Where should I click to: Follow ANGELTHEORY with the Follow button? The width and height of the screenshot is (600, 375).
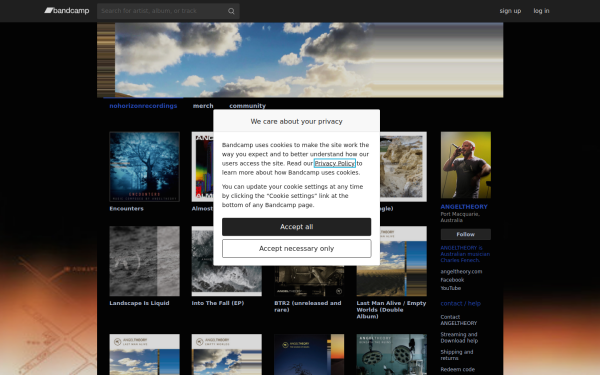465,234
